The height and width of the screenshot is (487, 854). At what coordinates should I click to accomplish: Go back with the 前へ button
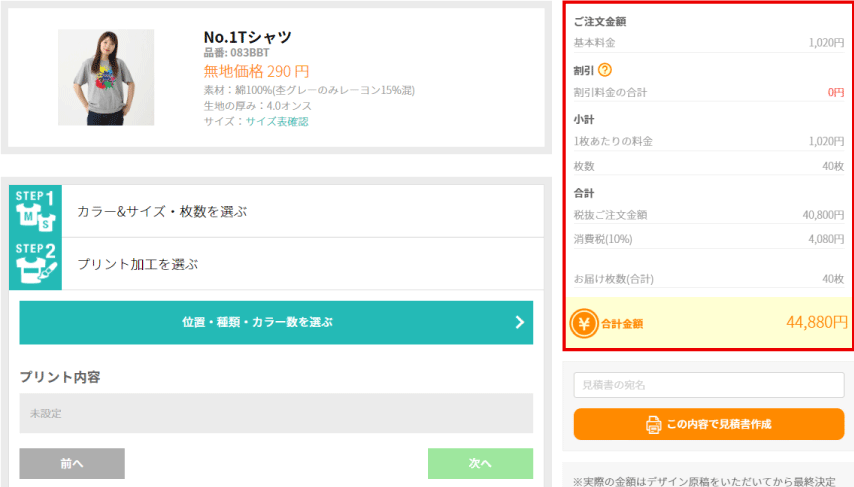pyautogui.click(x=72, y=464)
